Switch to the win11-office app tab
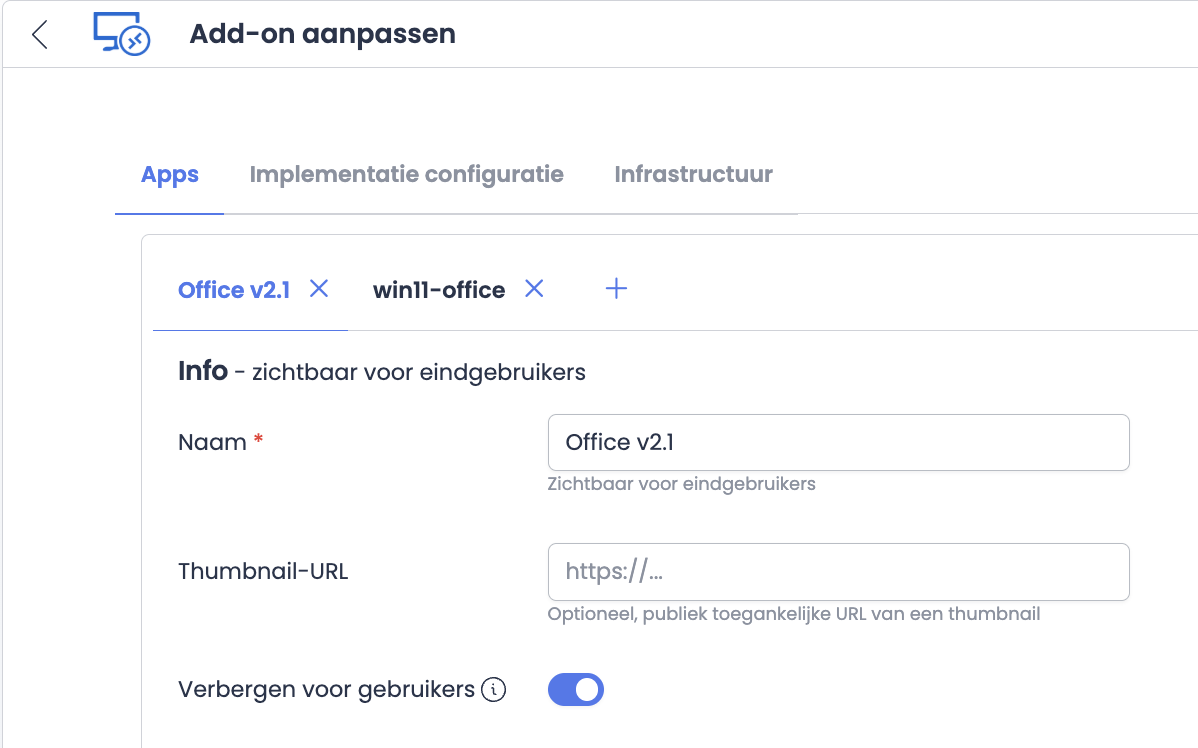The height and width of the screenshot is (748, 1198). tap(439, 290)
